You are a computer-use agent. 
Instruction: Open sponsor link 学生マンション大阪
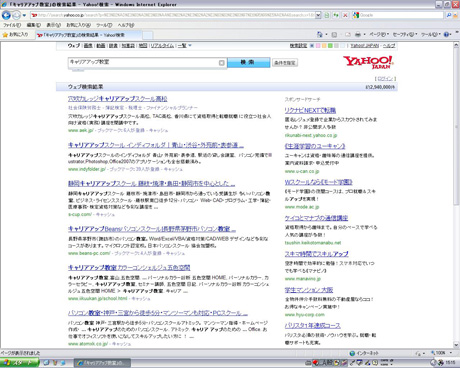coord(309,290)
